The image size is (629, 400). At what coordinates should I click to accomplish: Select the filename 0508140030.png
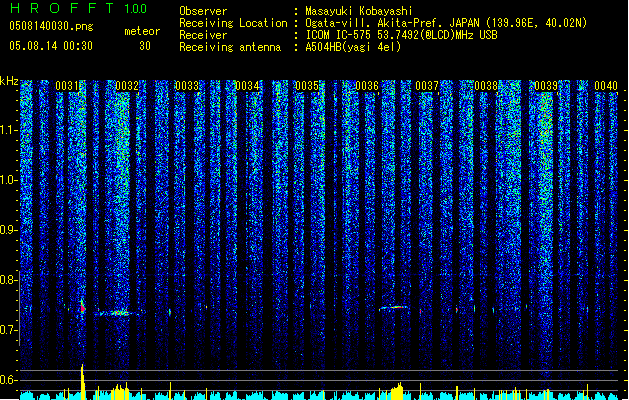51,26
